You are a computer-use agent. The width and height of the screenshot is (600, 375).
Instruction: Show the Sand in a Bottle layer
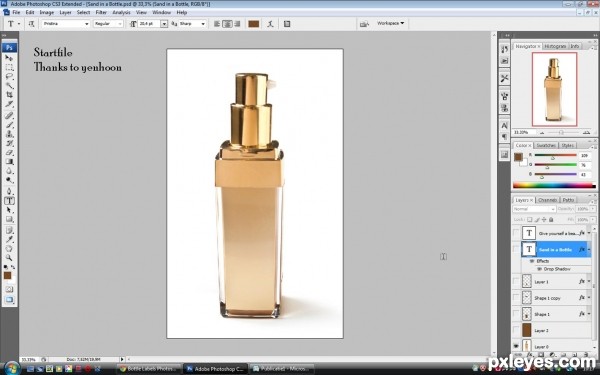(x=516, y=249)
